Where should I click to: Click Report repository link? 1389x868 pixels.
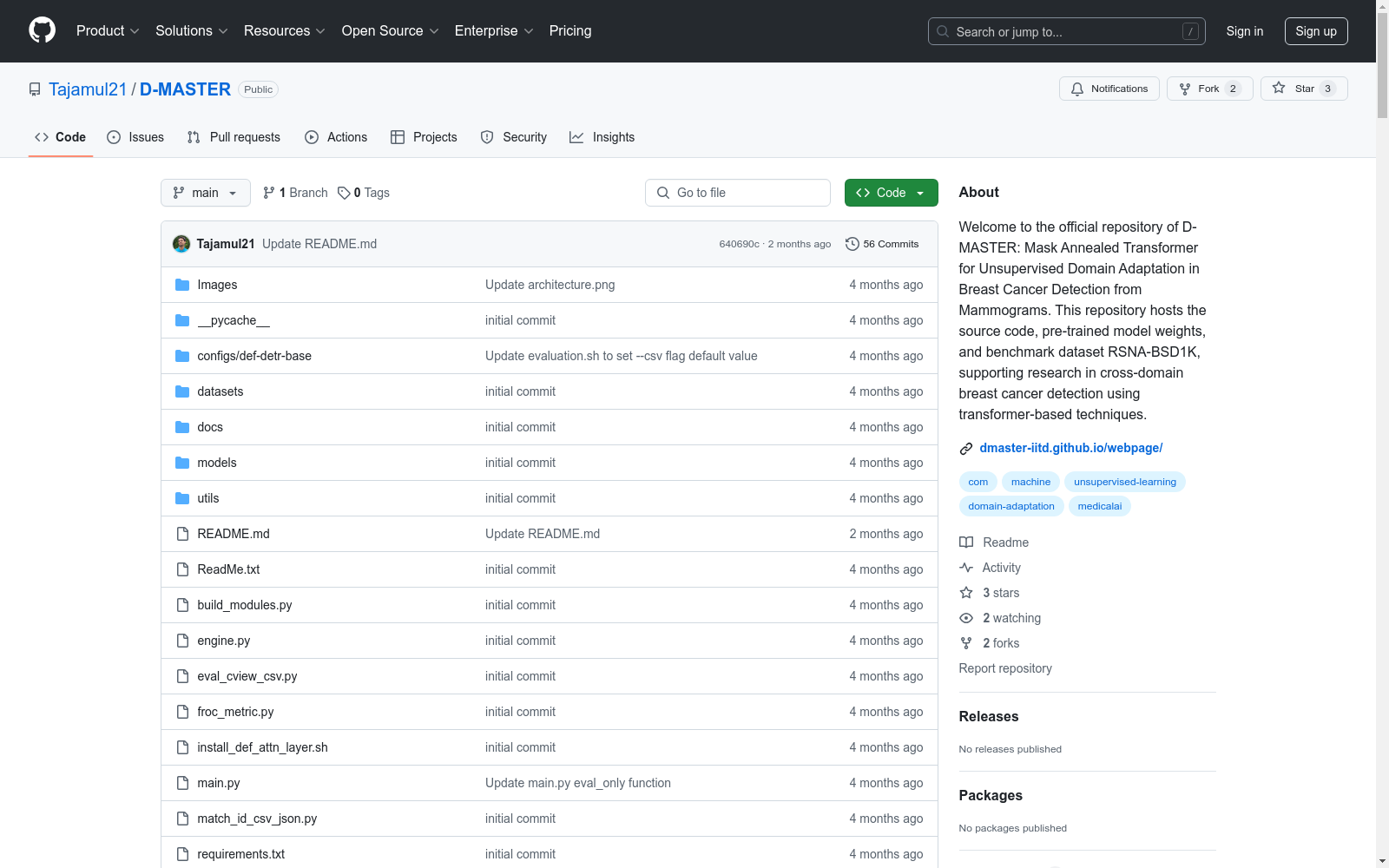[x=1005, y=668]
